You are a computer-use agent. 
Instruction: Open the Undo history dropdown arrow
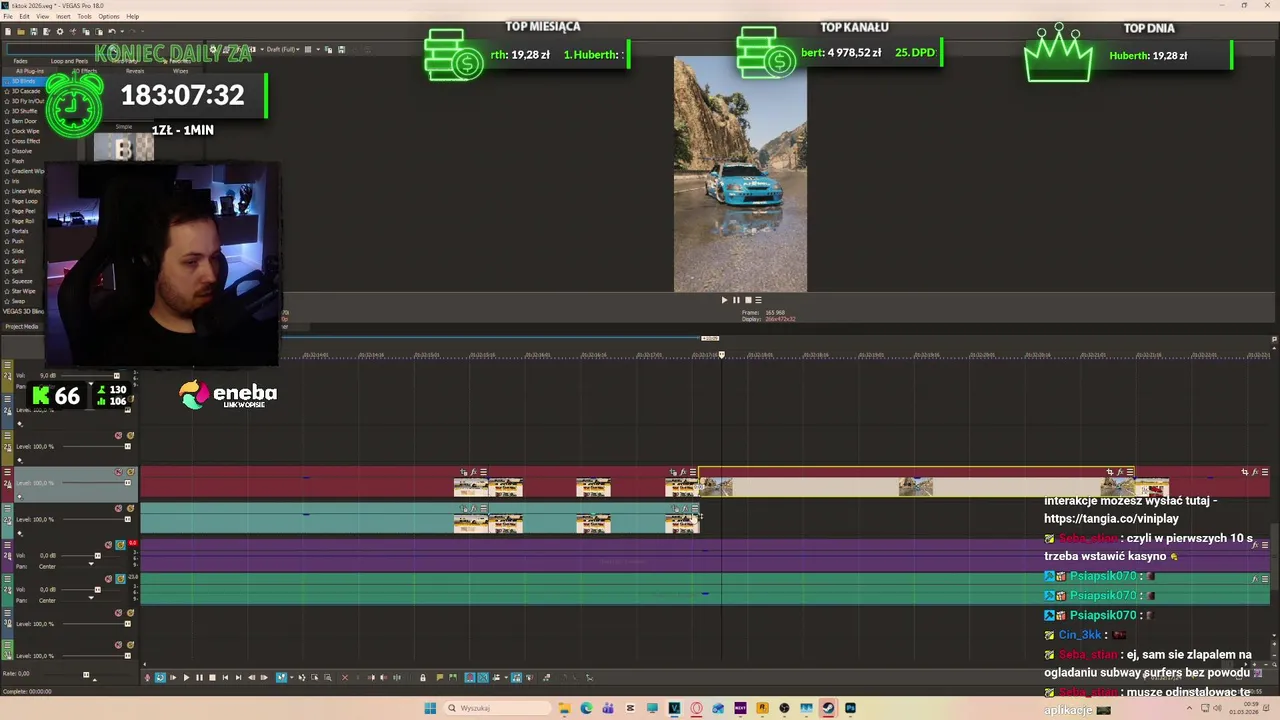click(122, 32)
